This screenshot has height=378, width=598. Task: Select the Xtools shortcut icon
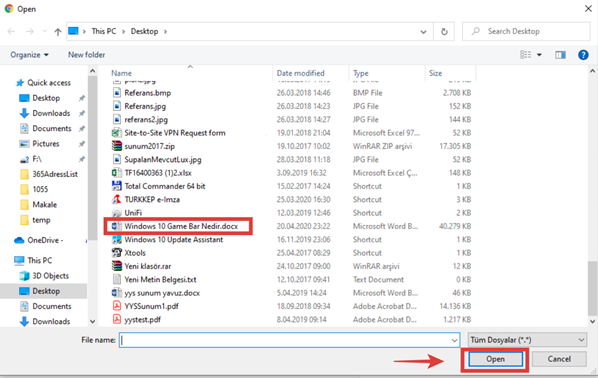click(117, 253)
